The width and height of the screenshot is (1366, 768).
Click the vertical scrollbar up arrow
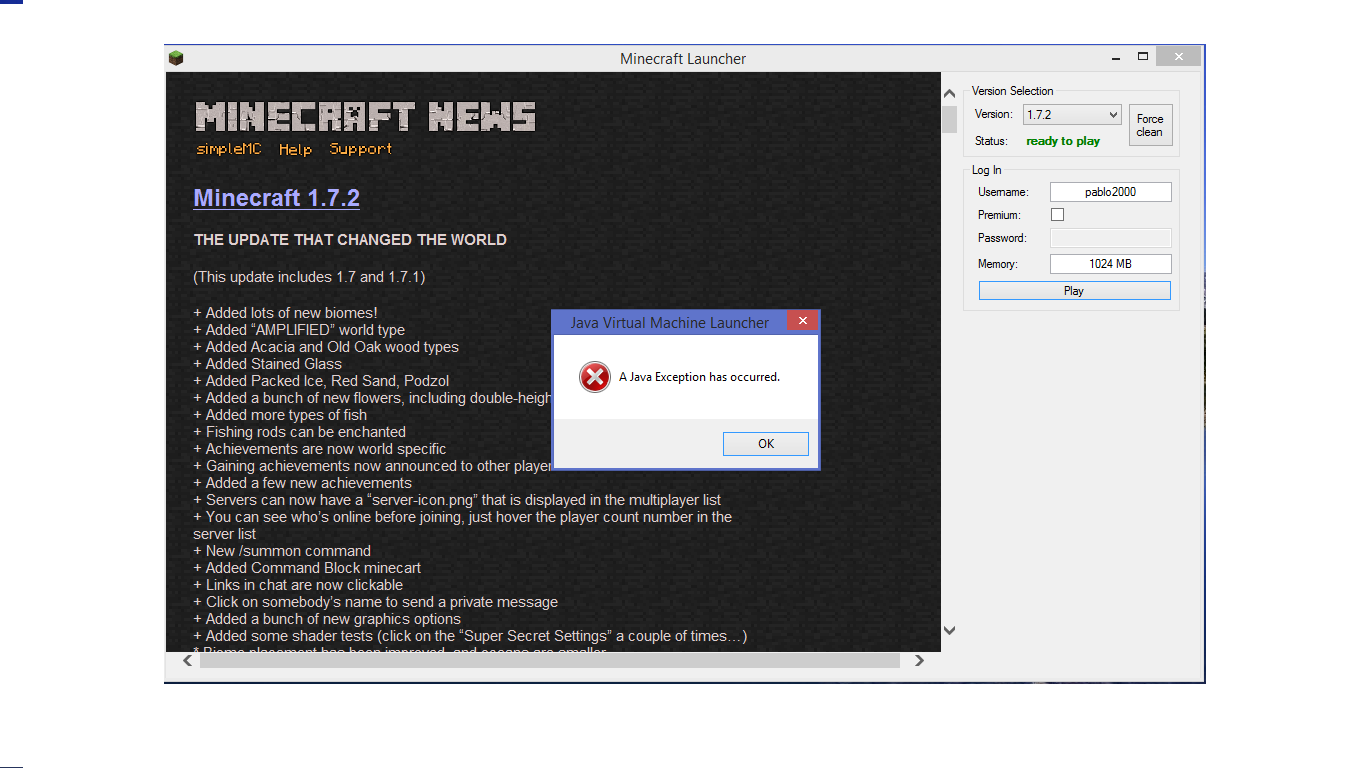(950, 94)
